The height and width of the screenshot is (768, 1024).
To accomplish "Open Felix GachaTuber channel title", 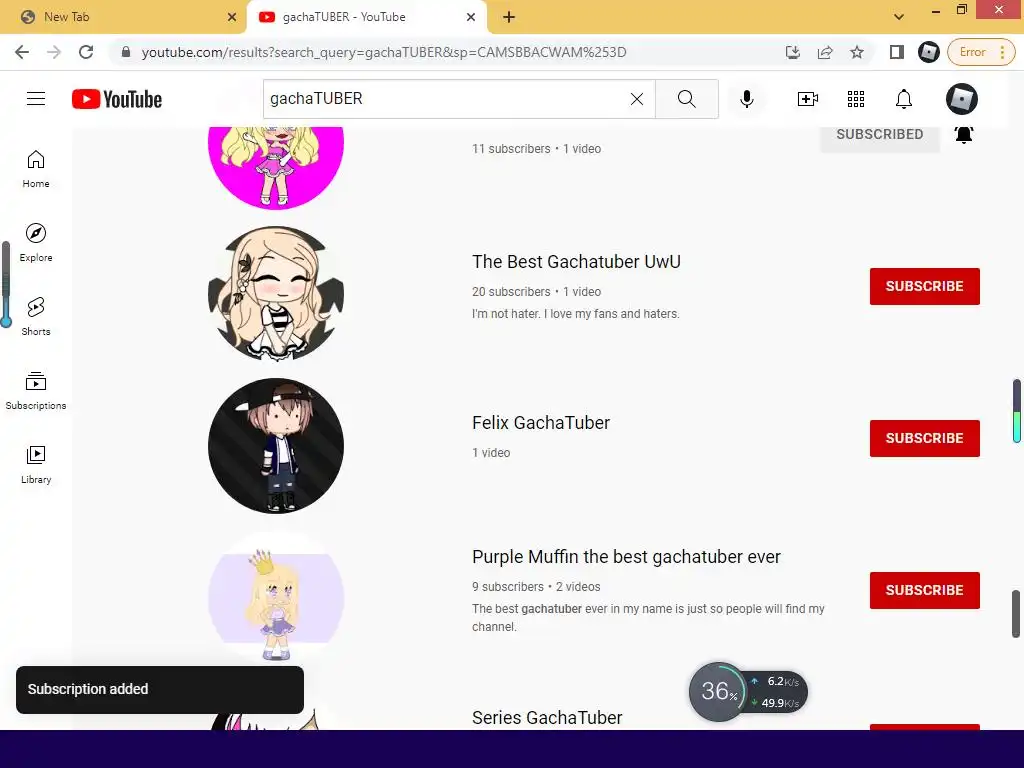I will [x=541, y=423].
